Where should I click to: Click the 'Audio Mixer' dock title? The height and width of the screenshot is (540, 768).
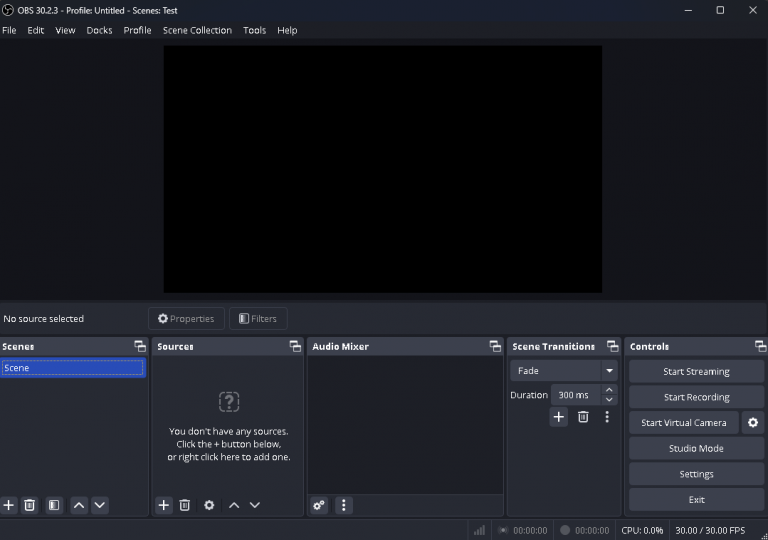coord(340,346)
